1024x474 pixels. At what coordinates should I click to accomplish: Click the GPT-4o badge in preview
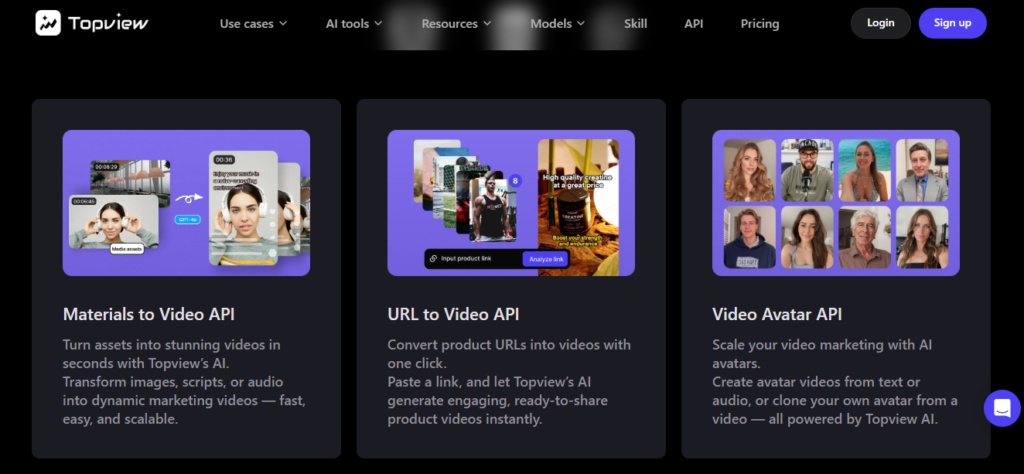coord(187,220)
